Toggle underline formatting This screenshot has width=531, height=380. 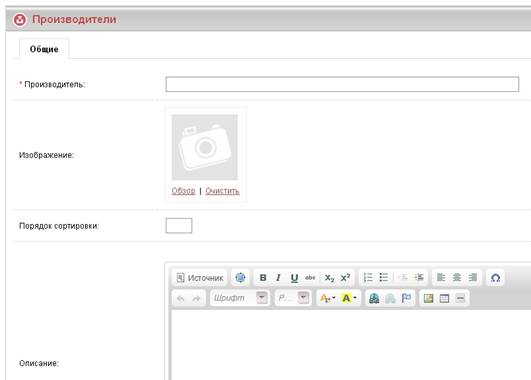[294, 278]
